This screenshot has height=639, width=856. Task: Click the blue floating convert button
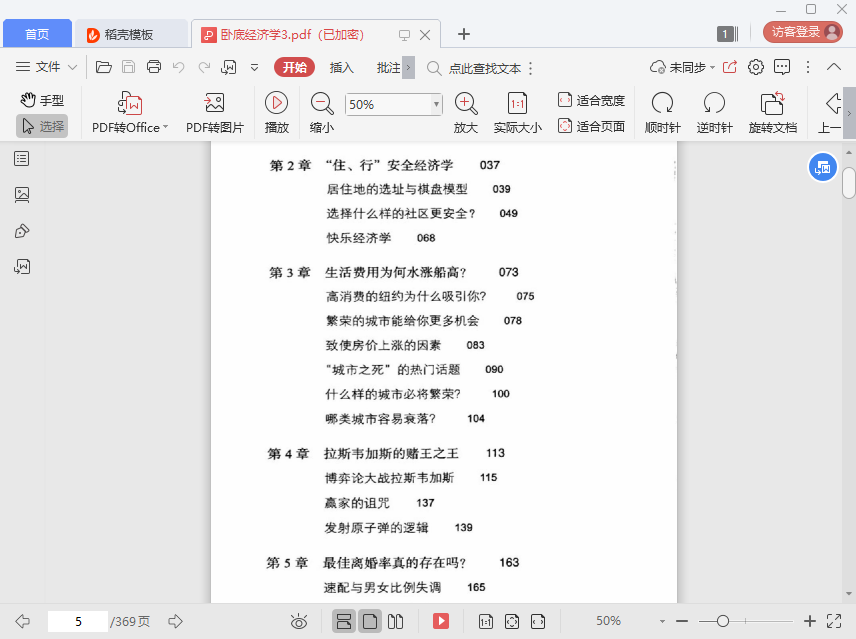coord(823,168)
